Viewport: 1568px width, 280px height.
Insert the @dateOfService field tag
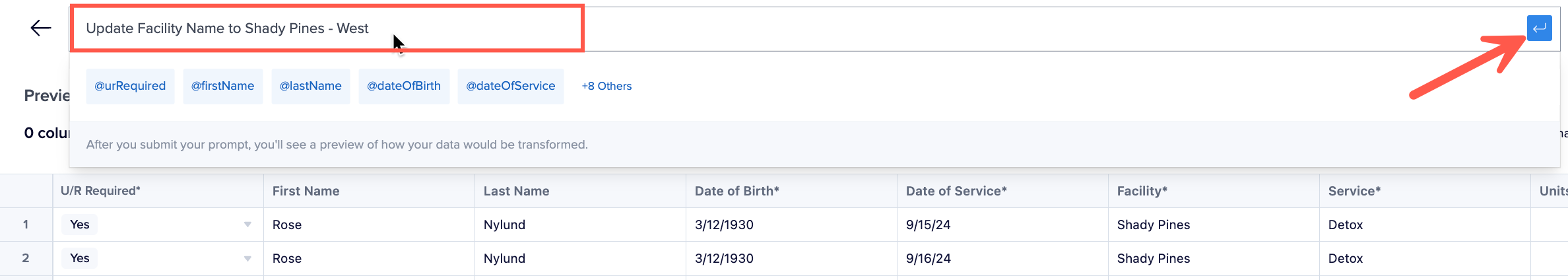(x=511, y=86)
